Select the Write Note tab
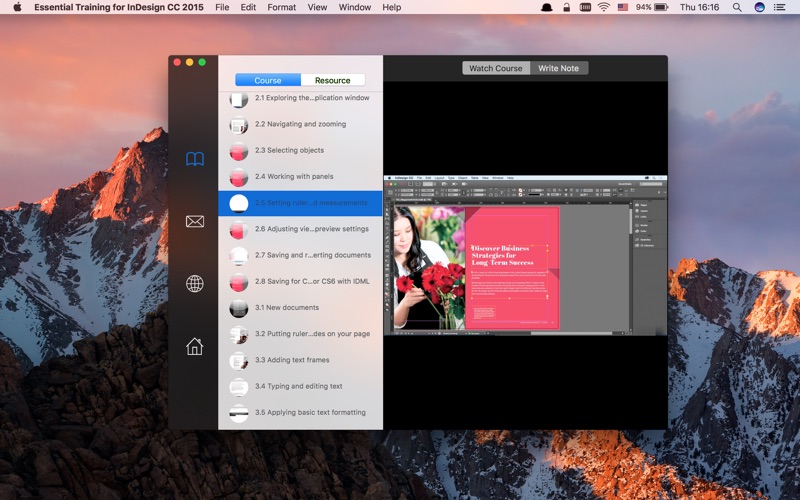Screen dimensions: 800x500 (x=559, y=68)
